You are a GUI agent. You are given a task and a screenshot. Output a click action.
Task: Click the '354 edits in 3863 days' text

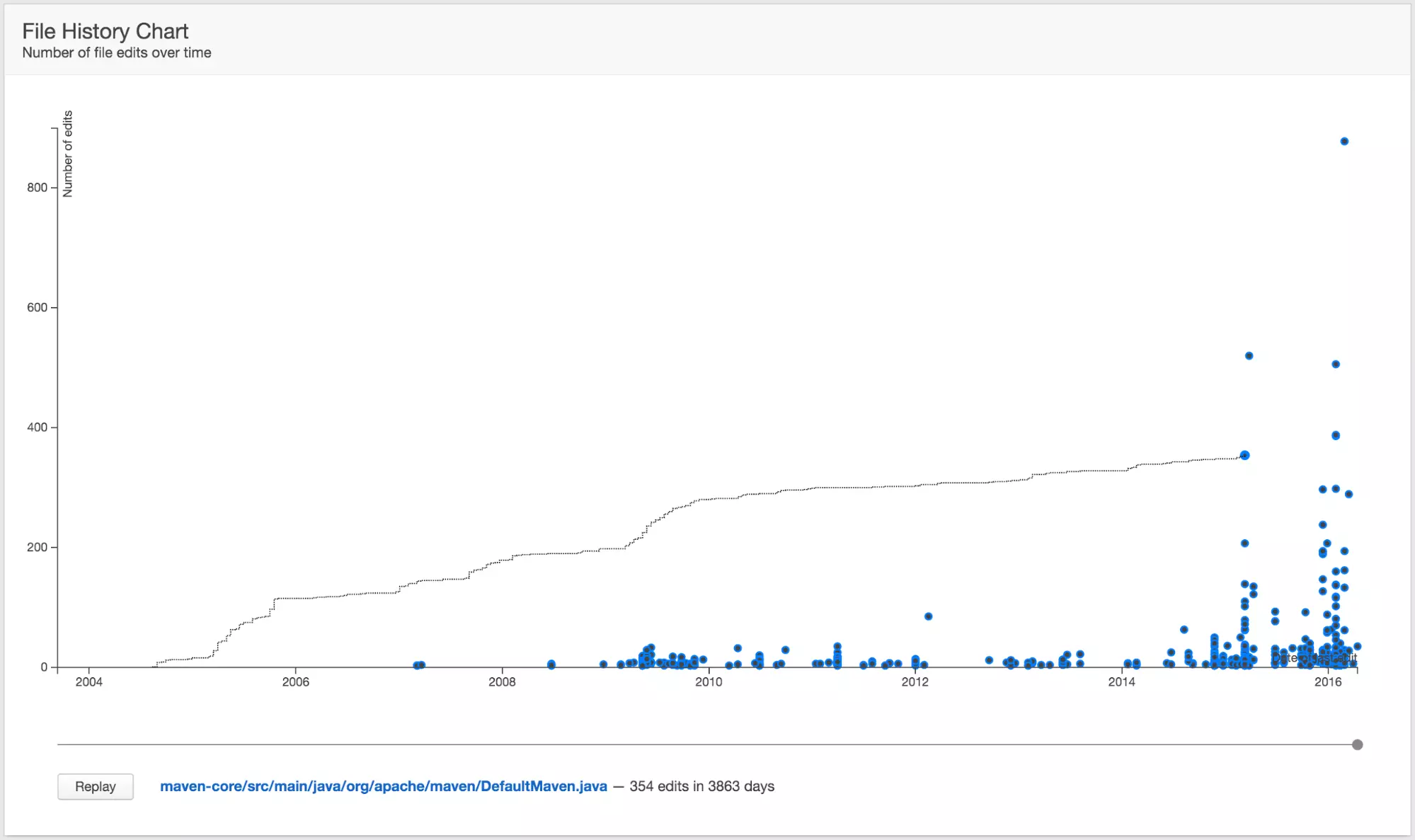701,786
